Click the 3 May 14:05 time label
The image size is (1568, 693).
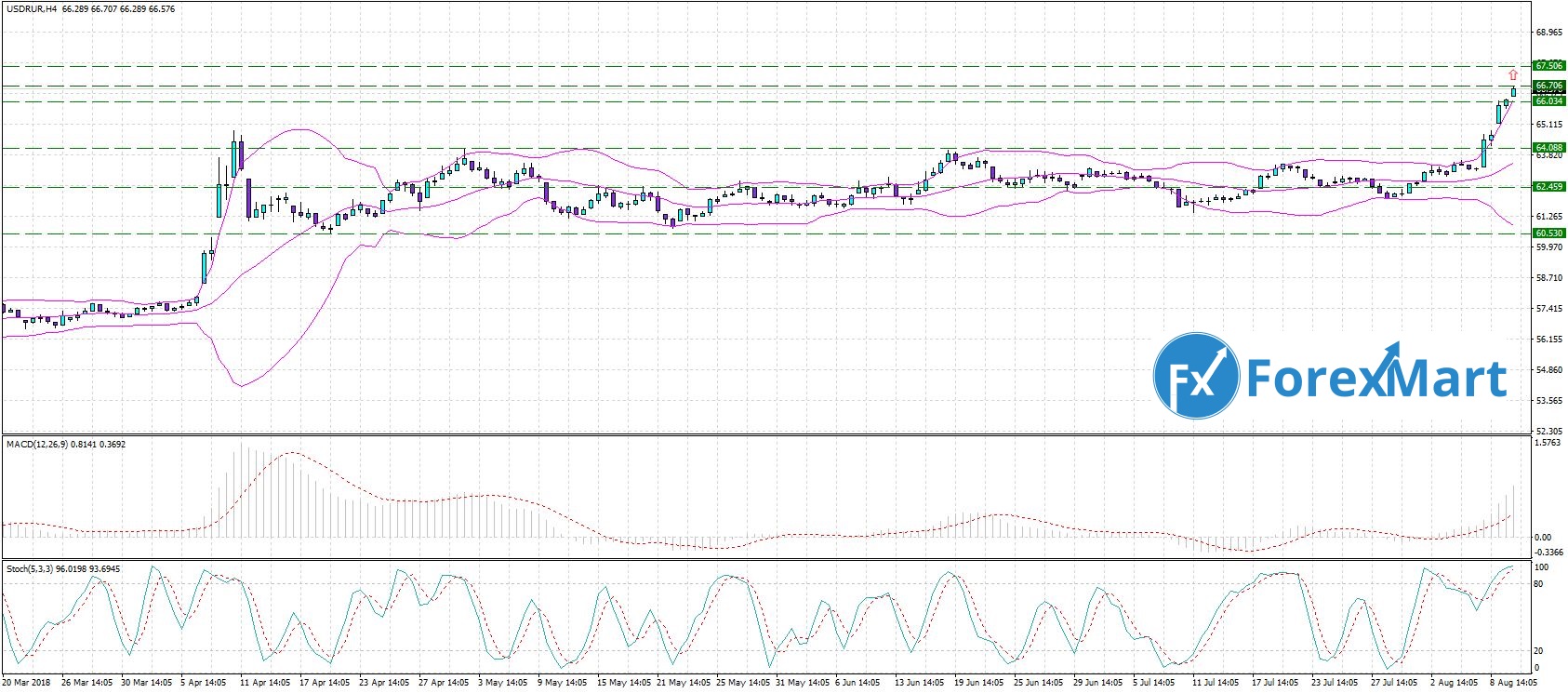[x=501, y=683]
